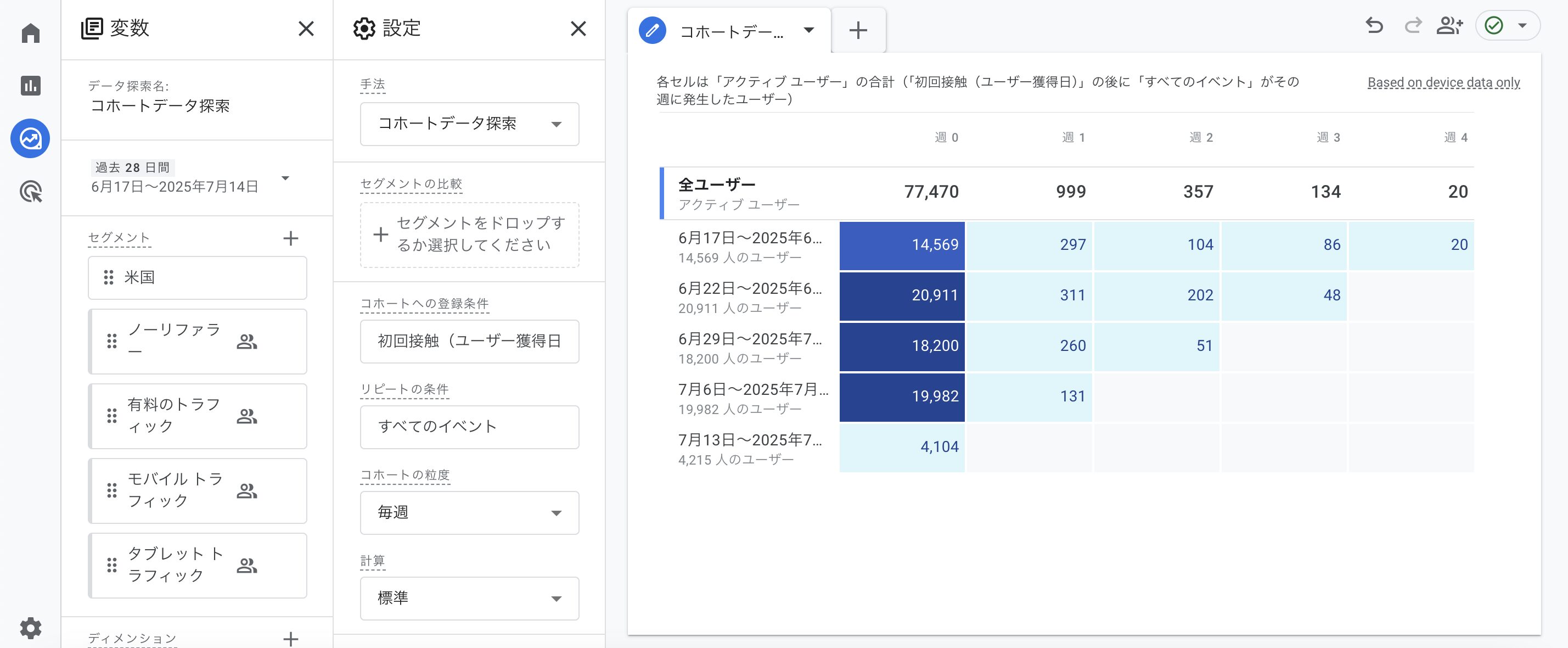The height and width of the screenshot is (648, 1568).
Task: Open the Reports bar-chart icon
Action: coord(30,85)
